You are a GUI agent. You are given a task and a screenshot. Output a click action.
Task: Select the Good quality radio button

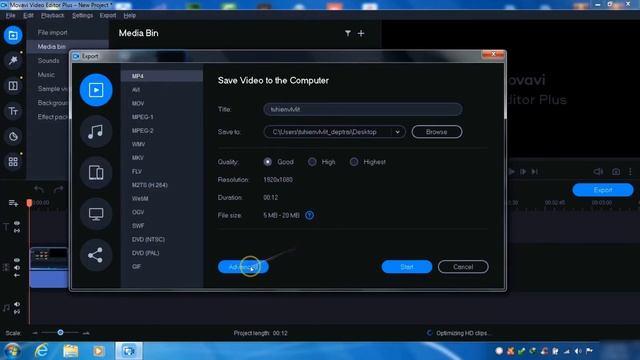268,162
